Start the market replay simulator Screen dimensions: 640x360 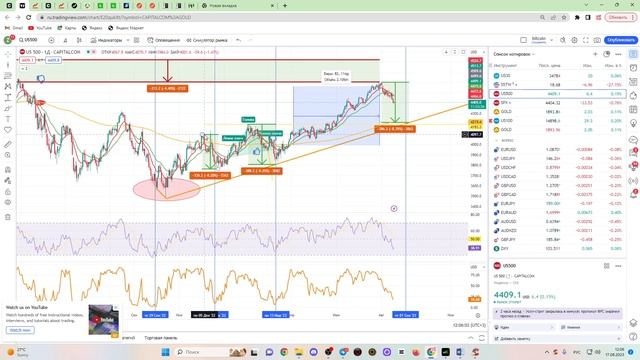pos(207,40)
